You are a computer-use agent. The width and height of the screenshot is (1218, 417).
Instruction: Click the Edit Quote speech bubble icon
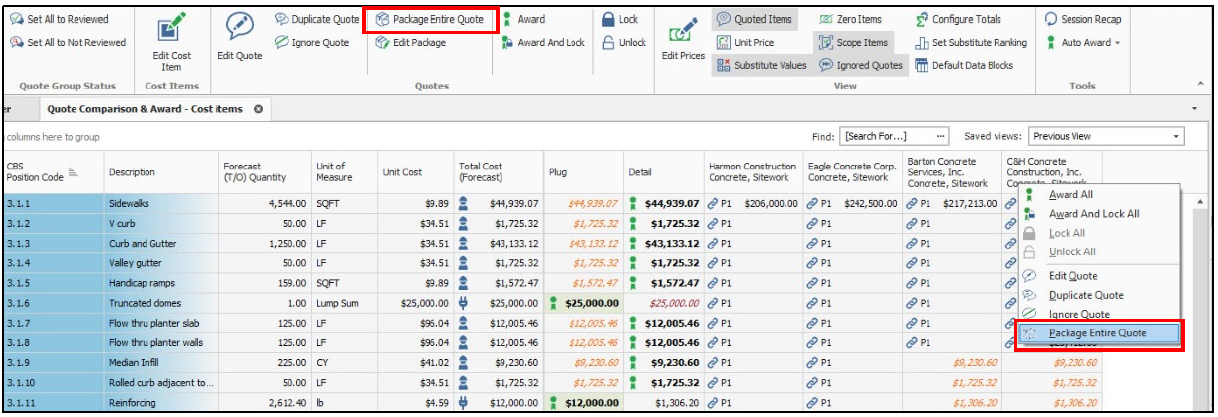pos(239,28)
